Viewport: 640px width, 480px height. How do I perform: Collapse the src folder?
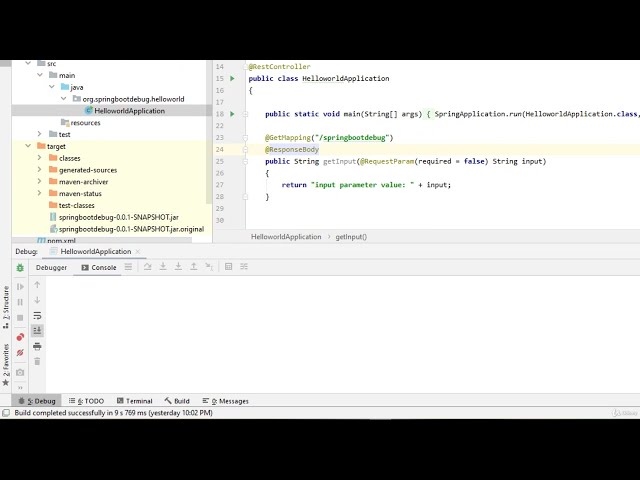click(28, 63)
